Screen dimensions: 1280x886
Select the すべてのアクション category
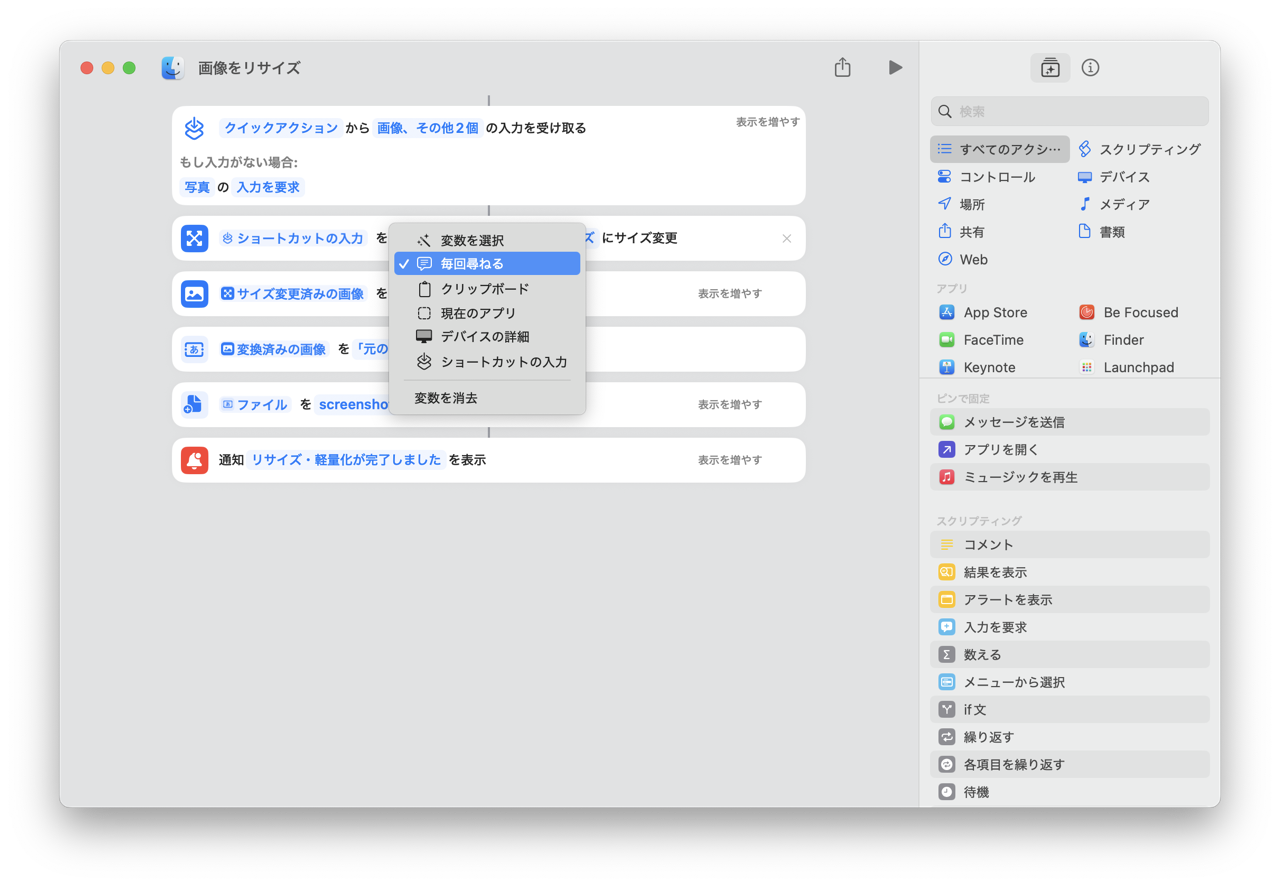click(1000, 149)
